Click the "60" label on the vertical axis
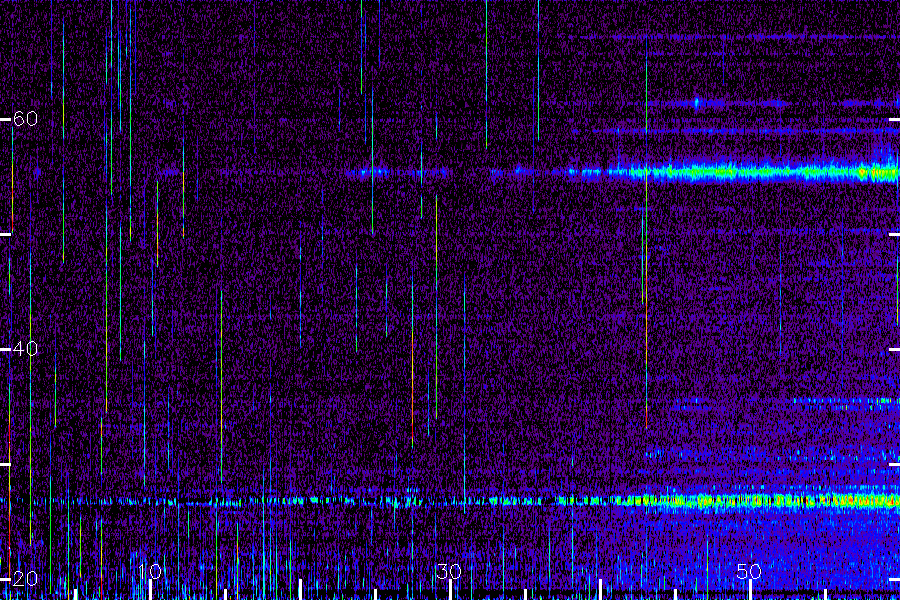 [x=25, y=119]
